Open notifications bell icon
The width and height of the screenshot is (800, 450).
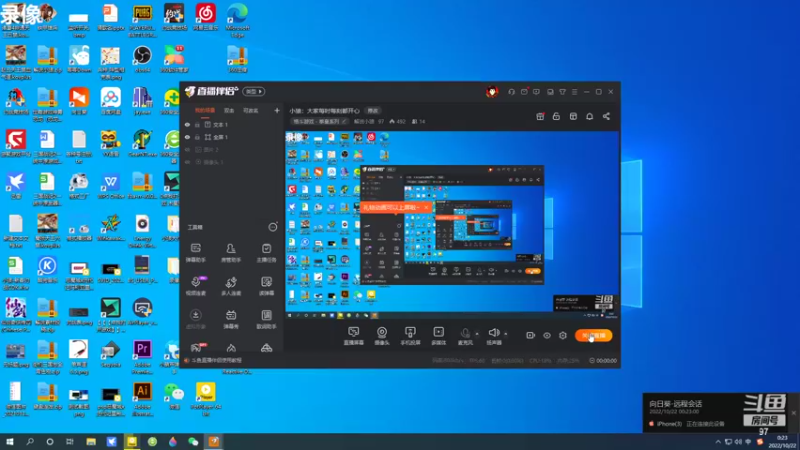coord(589,116)
